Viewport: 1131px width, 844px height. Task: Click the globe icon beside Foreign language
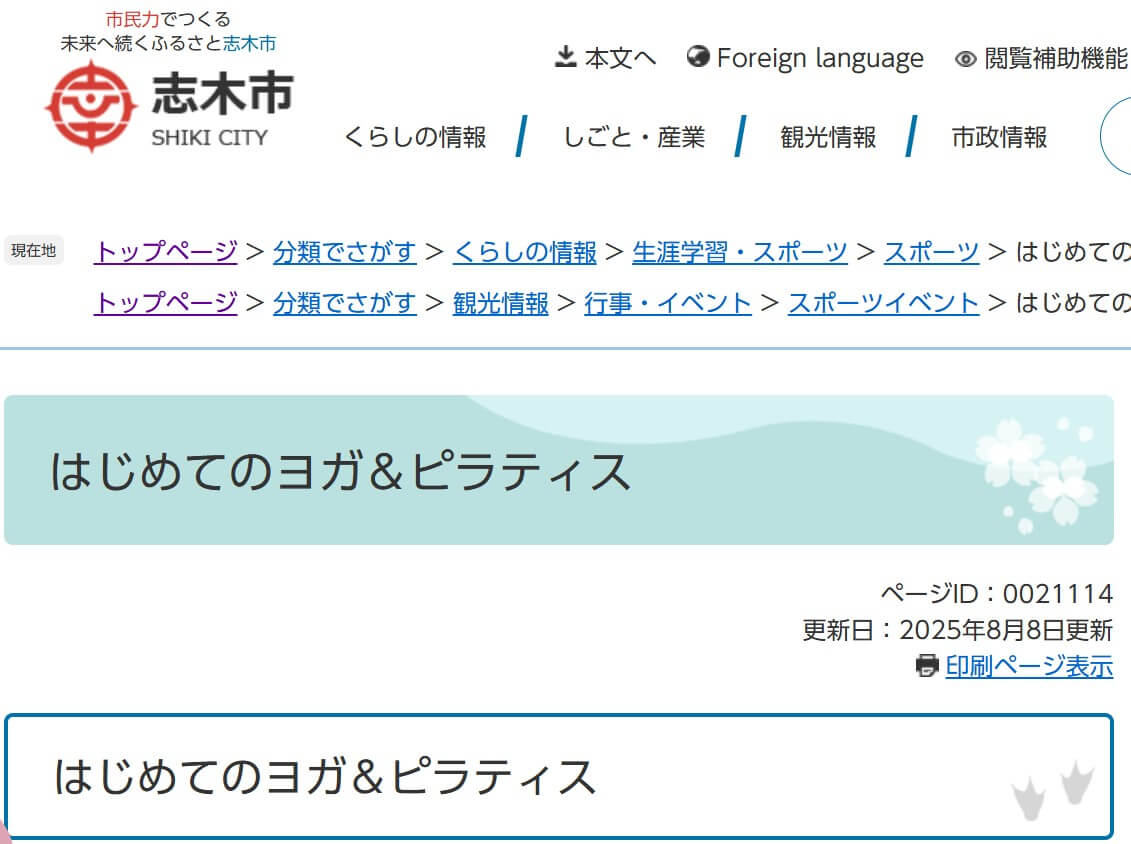(697, 56)
